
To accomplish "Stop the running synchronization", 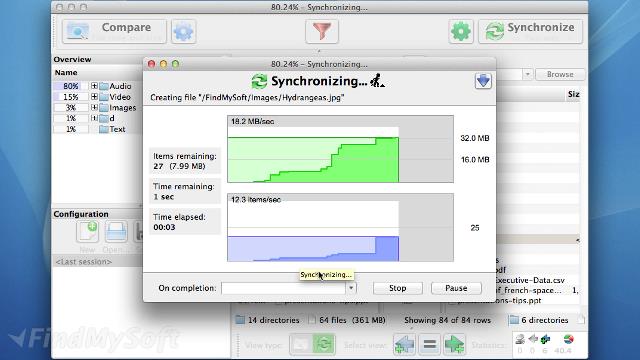I will [398, 288].
